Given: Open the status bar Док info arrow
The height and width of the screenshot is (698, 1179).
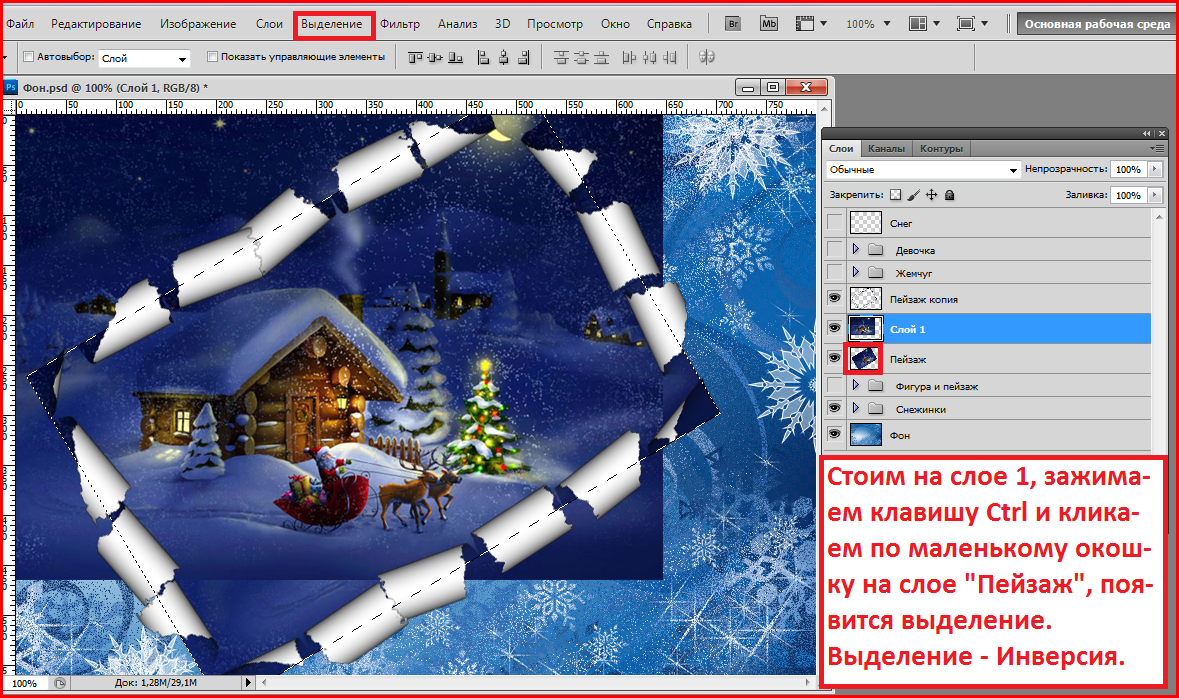Looking at the screenshot, I should tap(248, 683).
